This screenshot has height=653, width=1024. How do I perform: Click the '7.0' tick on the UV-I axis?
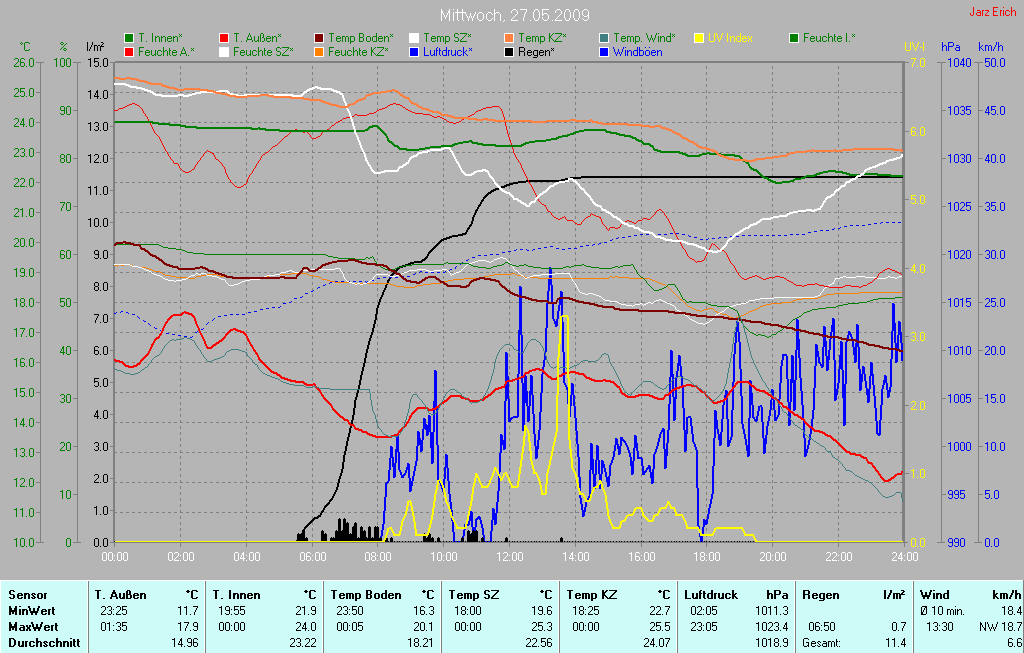tap(918, 63)
